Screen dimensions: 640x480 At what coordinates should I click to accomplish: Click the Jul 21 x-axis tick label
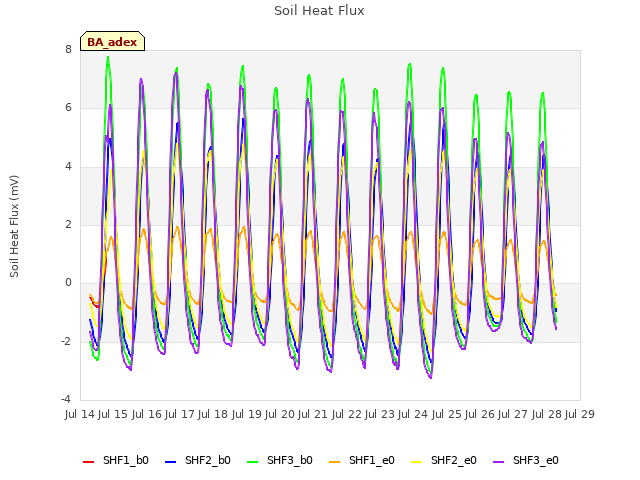point(313,414)
